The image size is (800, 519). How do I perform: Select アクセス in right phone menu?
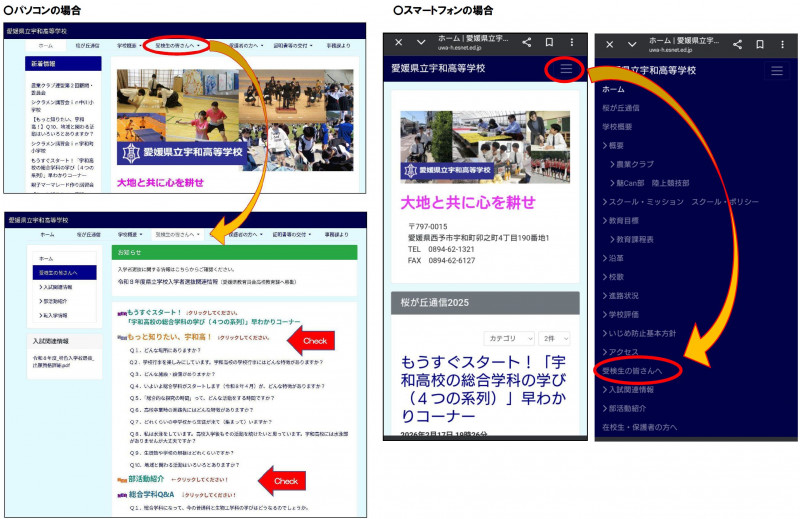[x=620, y=351]
